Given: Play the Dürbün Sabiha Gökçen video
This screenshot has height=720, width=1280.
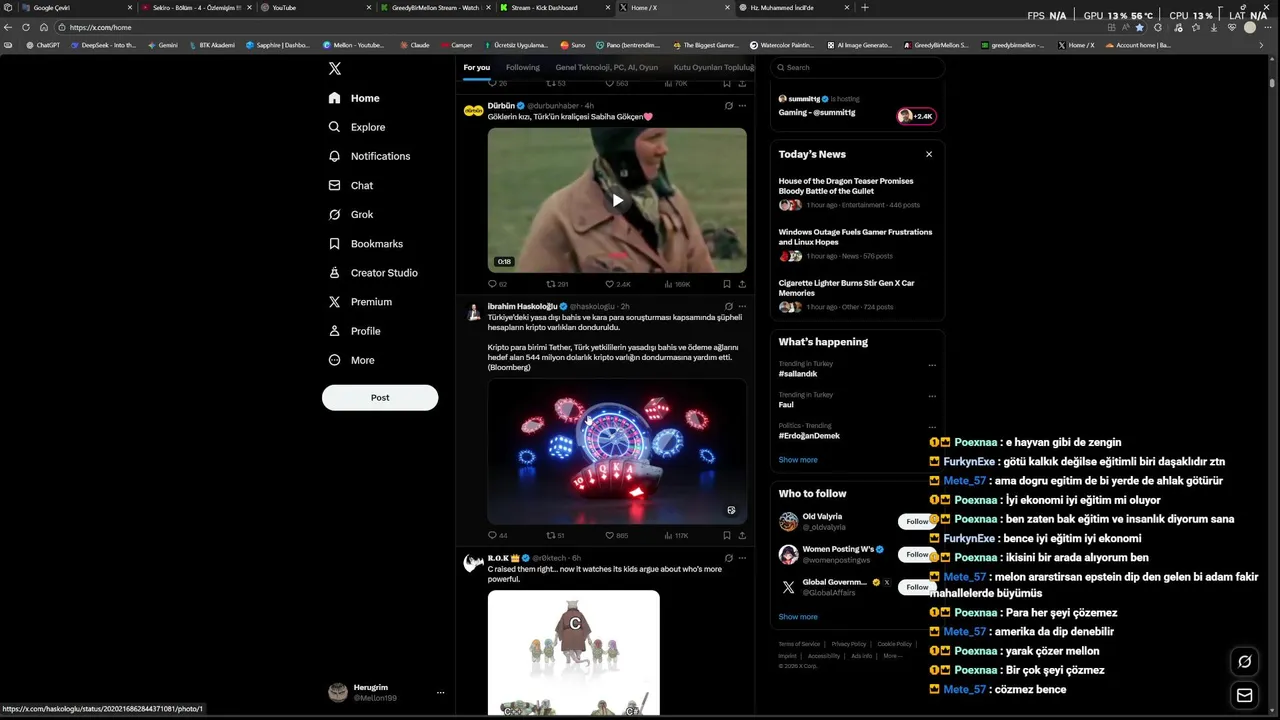Looking at the screenshot, I should coord(617,200).
